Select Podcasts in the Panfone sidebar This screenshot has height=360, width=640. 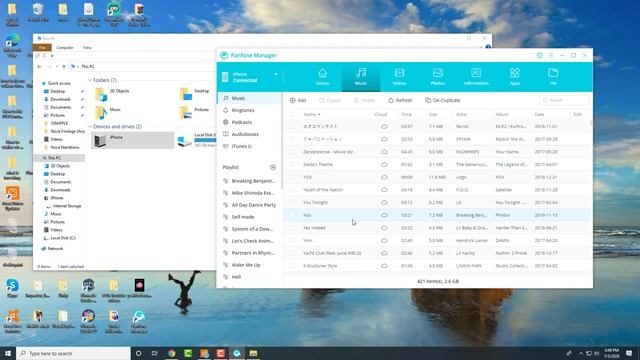click(242, 122)
